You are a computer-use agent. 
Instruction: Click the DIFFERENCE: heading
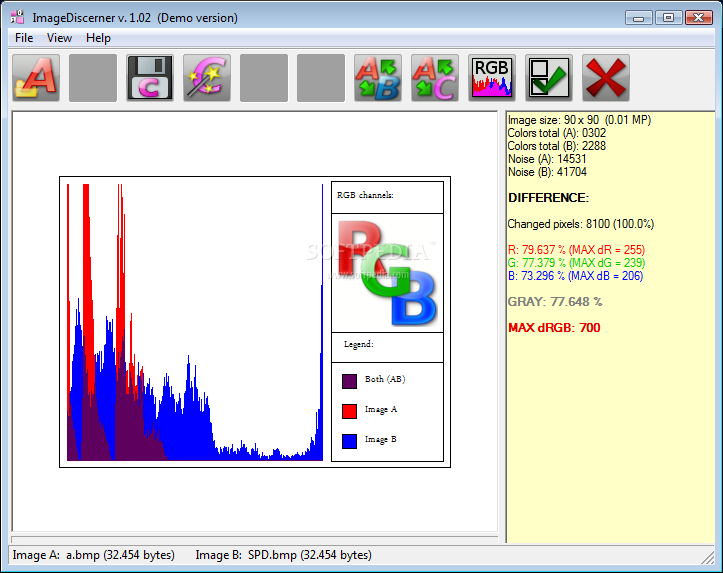point(548,198)
